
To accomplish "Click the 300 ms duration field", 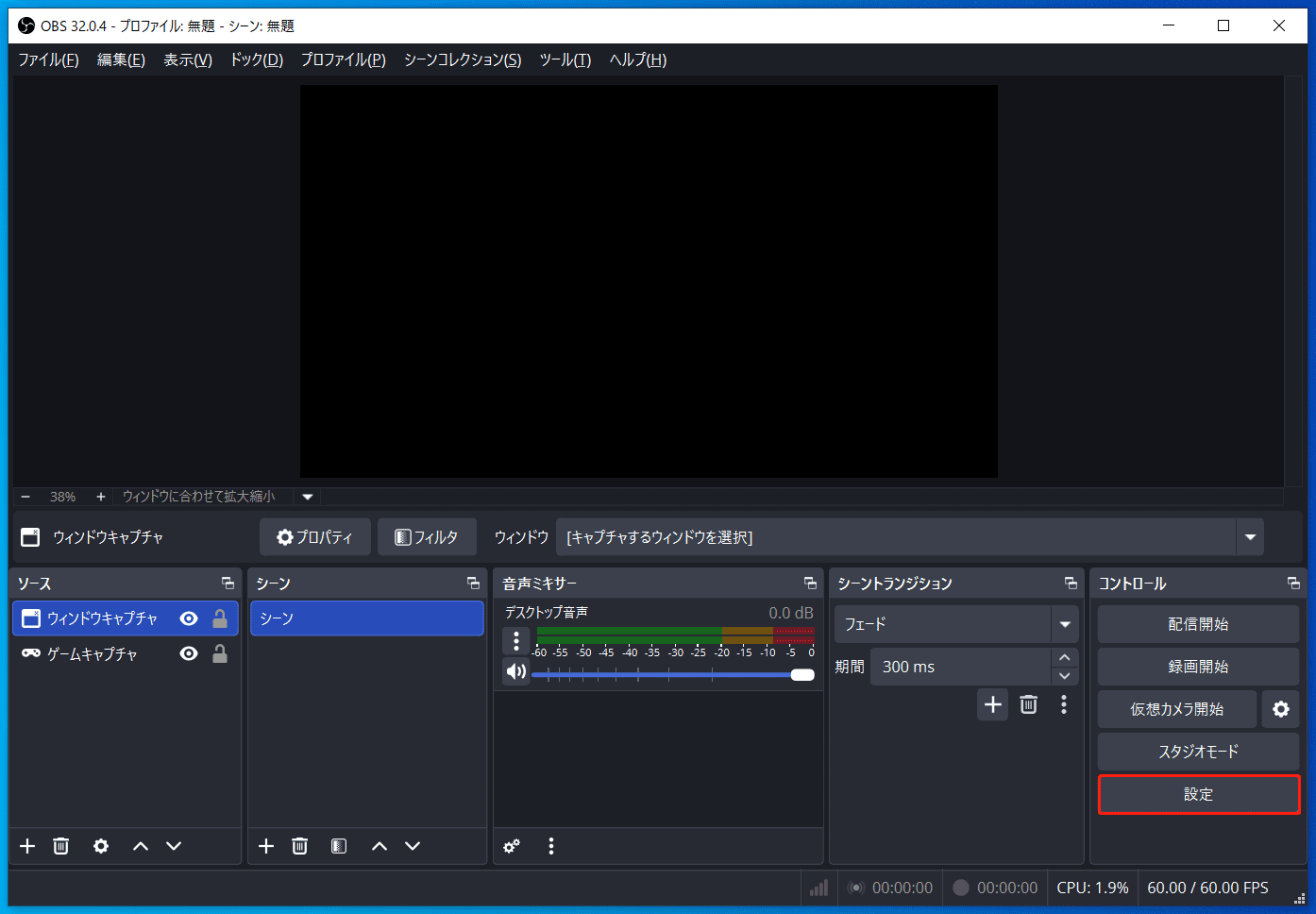I will [960, 667].
